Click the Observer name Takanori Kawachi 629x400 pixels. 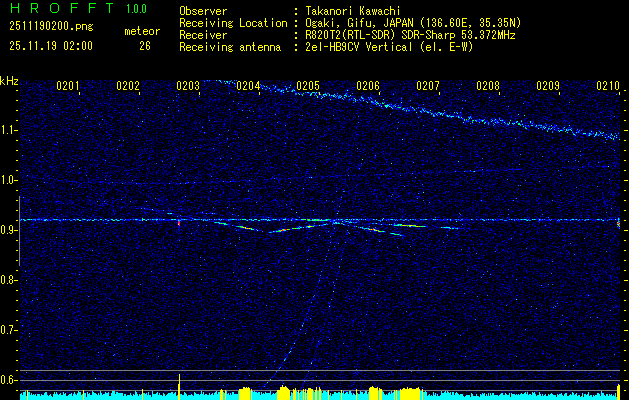click(x=351, y=11)
